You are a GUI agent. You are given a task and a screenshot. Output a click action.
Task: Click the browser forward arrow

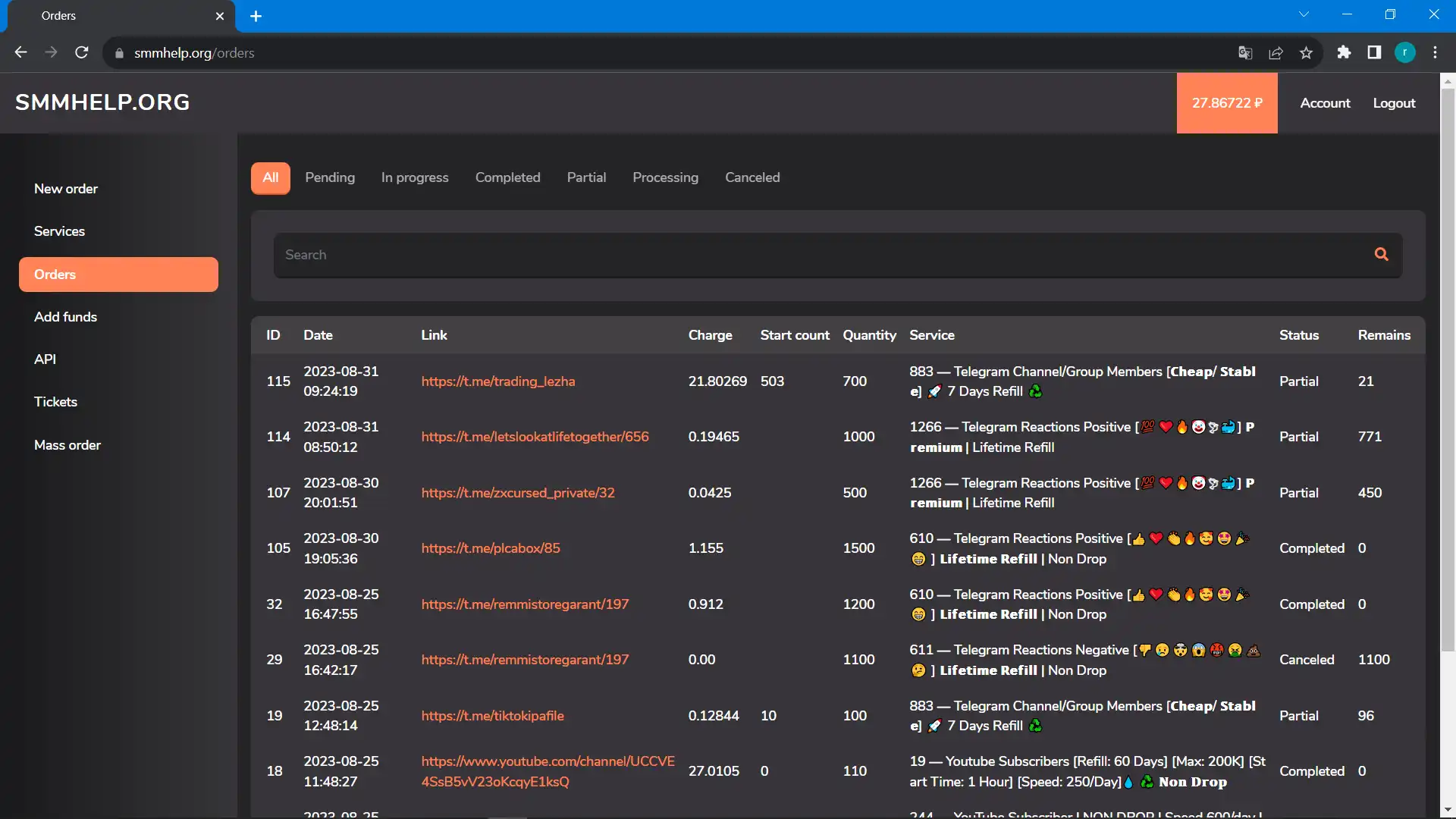(51, 52)
